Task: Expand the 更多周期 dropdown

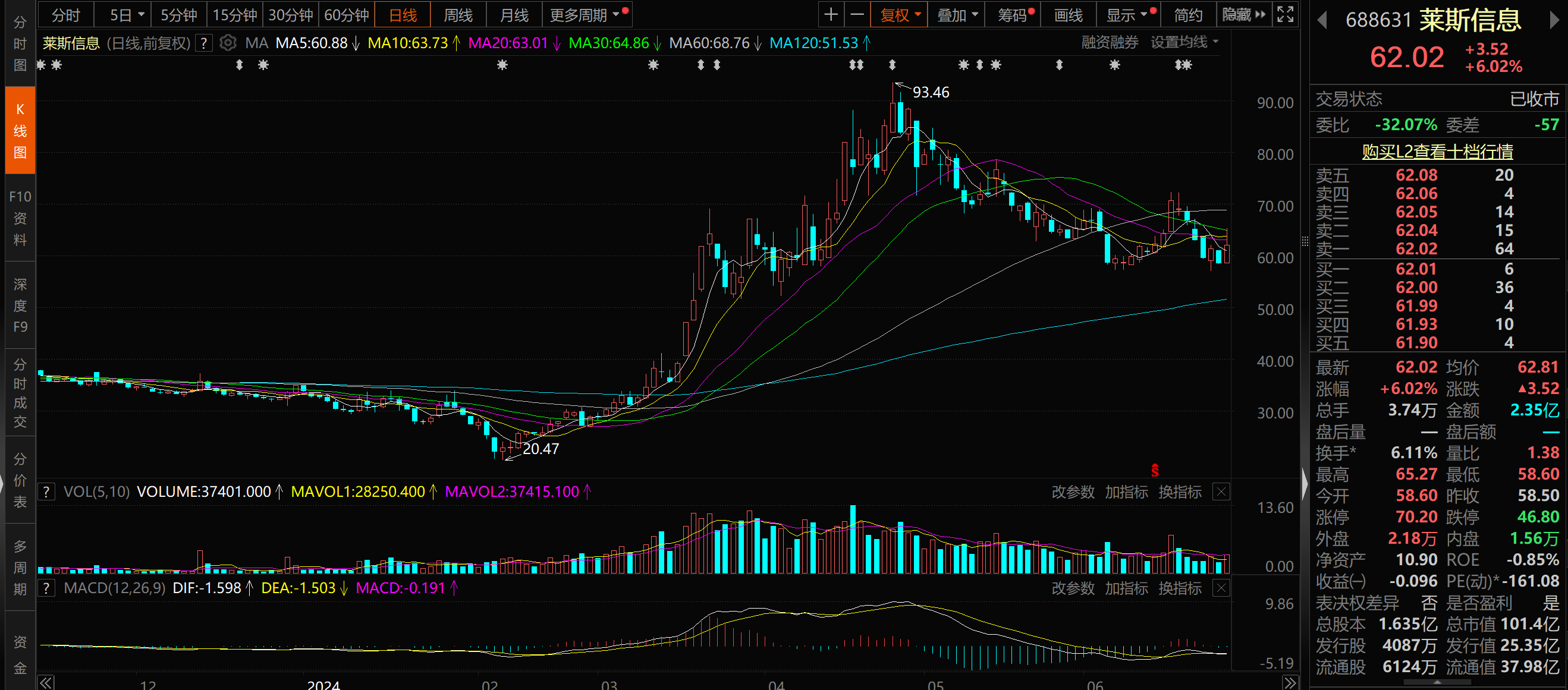Action: tap(586, 15)
